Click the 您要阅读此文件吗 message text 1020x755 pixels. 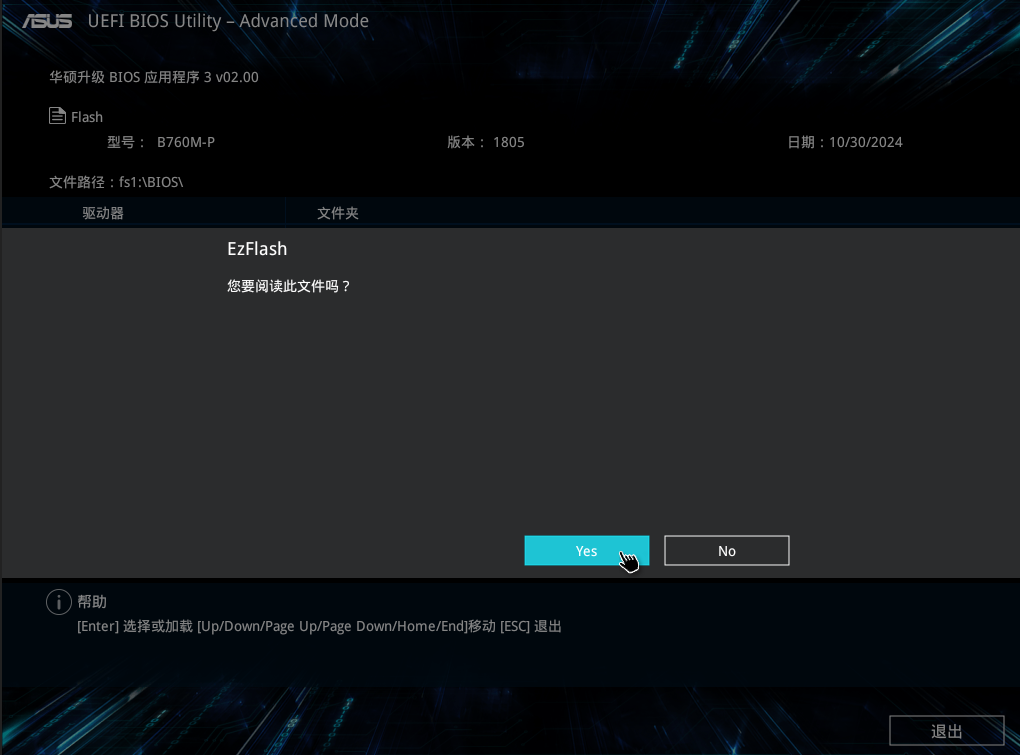click(x=289, y=286)
